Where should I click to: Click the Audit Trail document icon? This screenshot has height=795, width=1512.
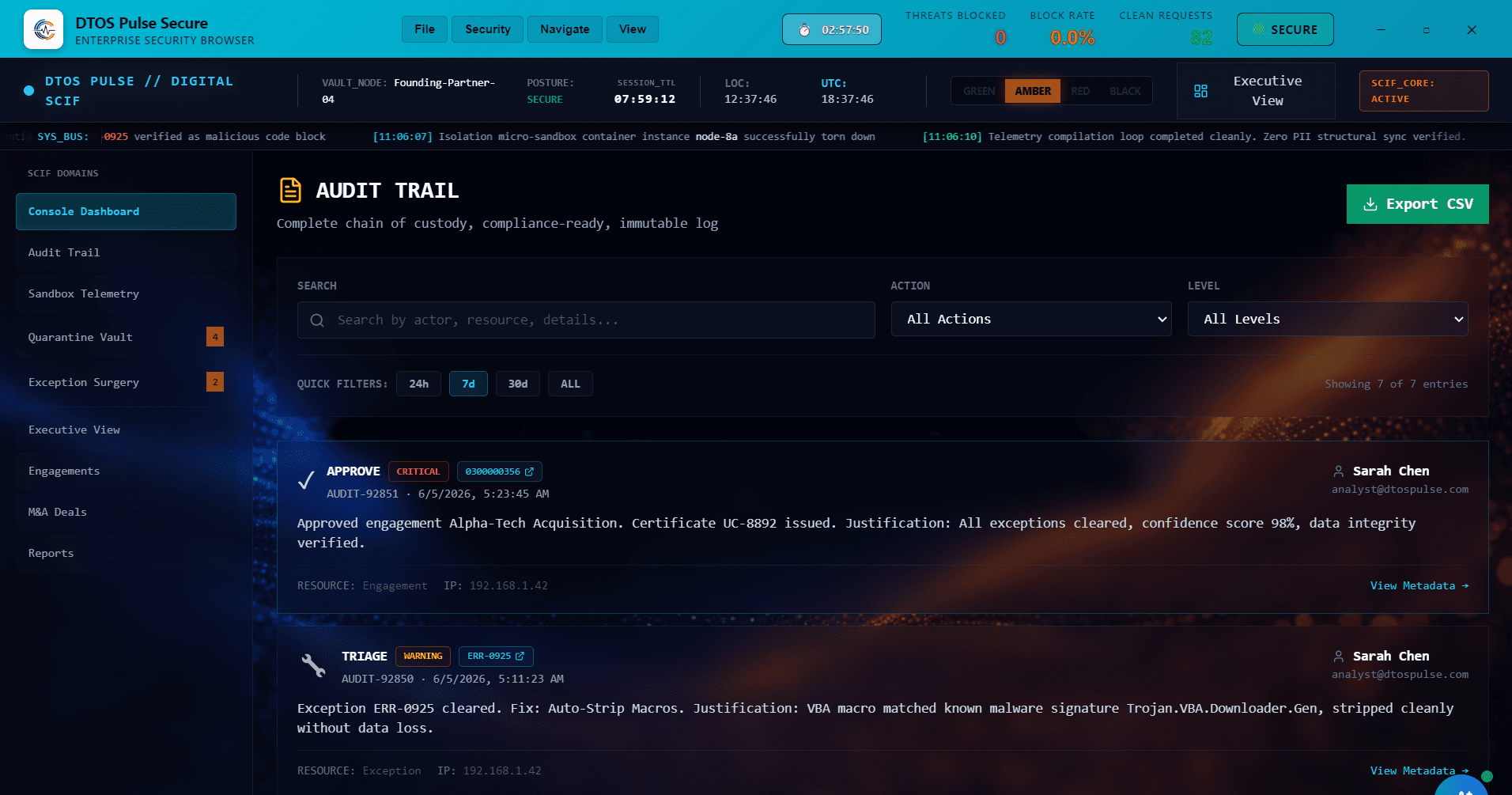291,191
